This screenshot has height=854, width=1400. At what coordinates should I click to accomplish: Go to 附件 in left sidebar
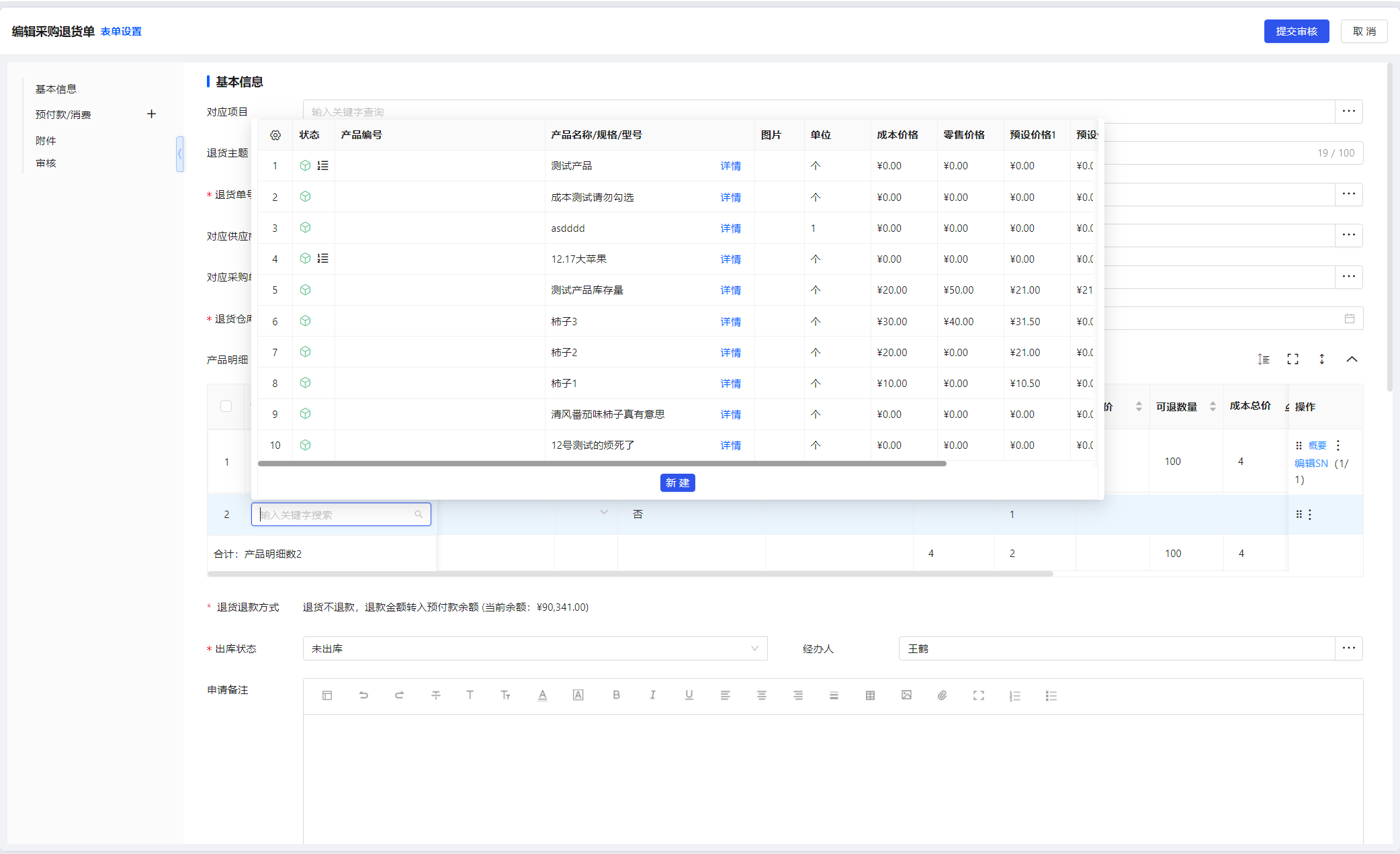[x=46, y=140]
